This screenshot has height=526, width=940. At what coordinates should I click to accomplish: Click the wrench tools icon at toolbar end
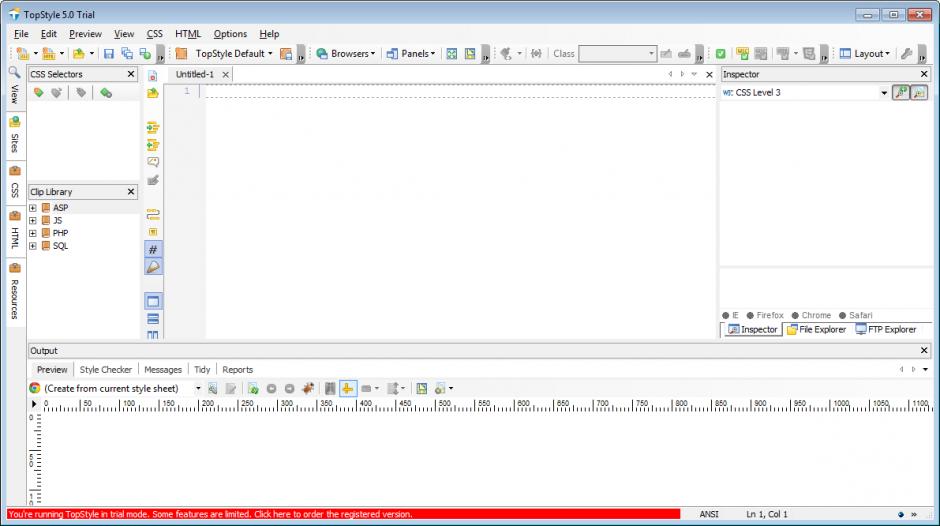click(906, 54)
